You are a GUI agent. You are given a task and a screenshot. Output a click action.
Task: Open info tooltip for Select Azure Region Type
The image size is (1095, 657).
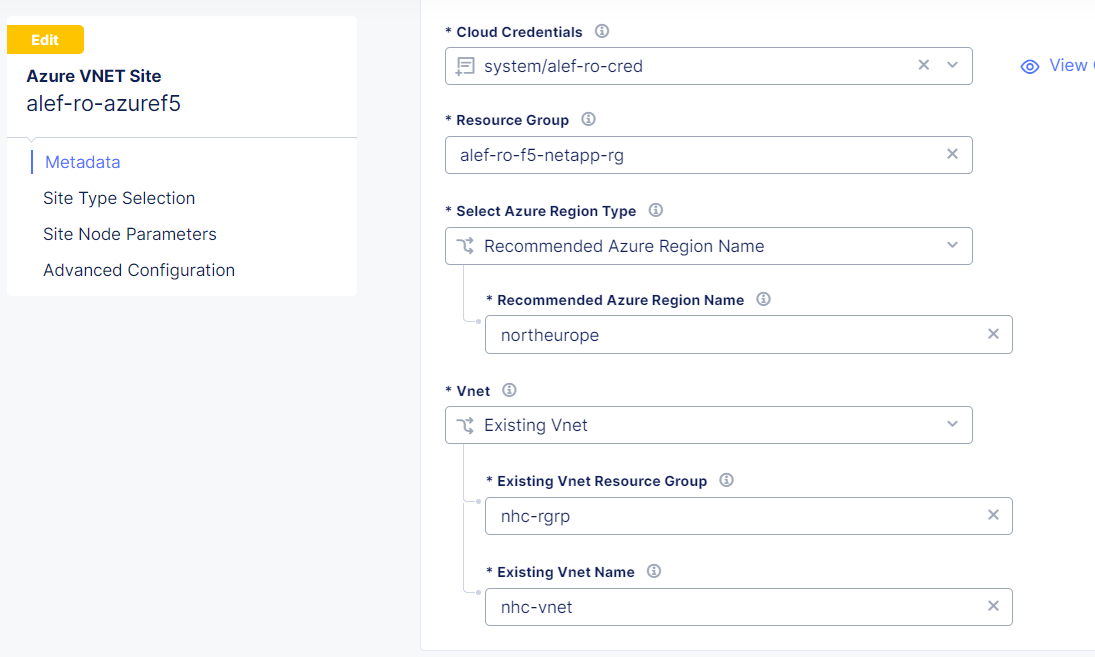tap(655, 209)
